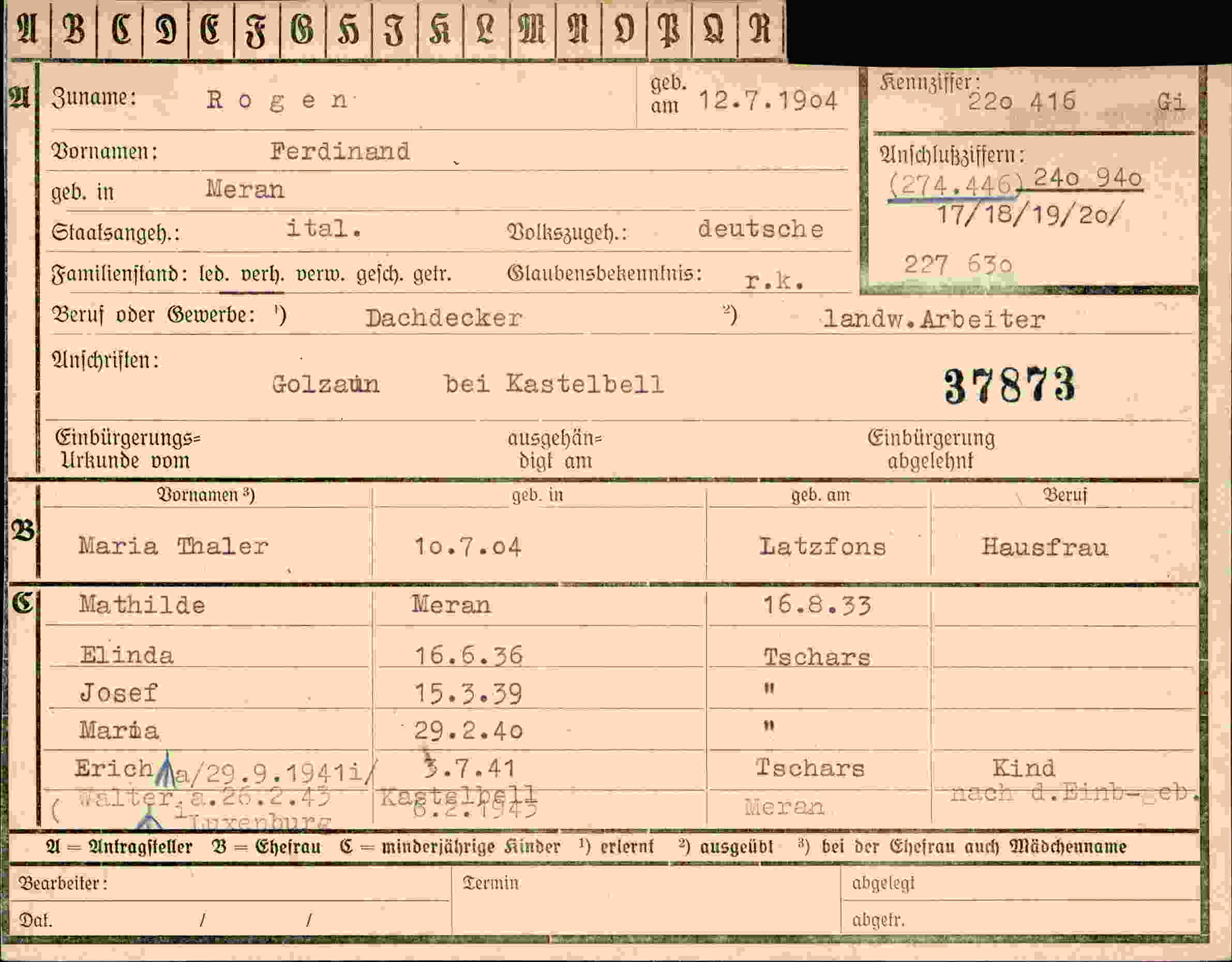Click the child name Elinda
This screenshot has width=1232, height=962.
[x=126, y=655]
